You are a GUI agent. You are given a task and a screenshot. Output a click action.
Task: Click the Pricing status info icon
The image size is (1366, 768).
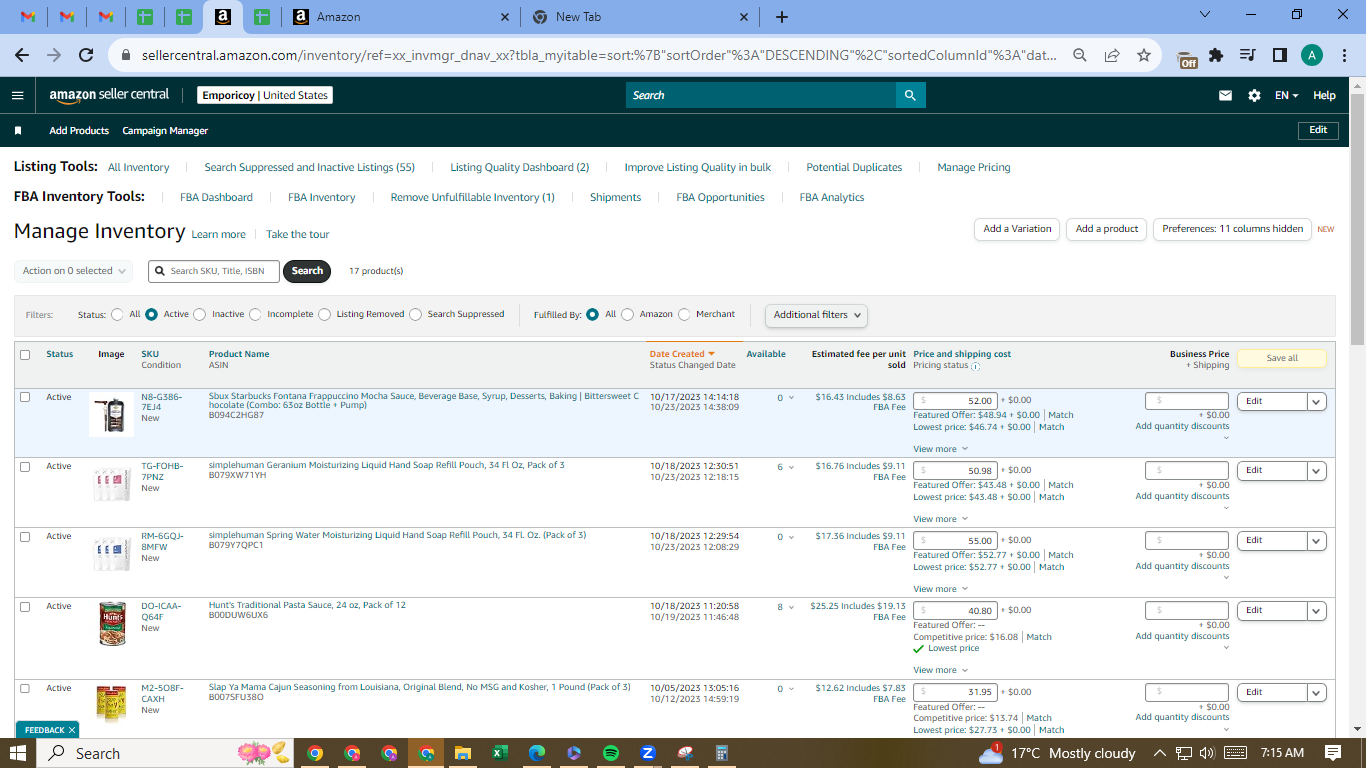975,366
